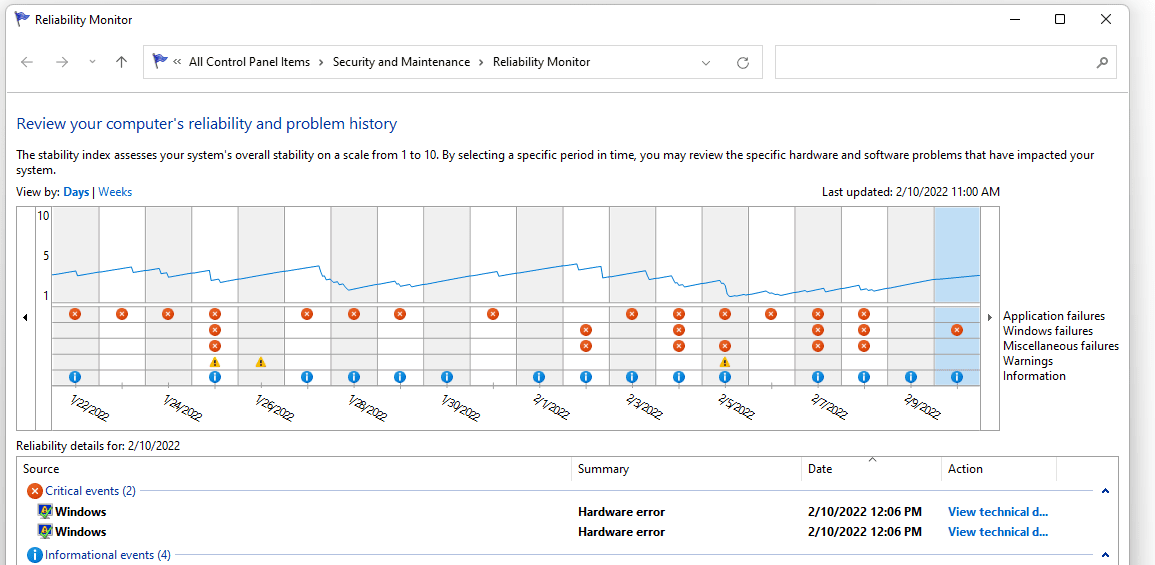Screen dimensions: 1155x565
Task: Click the Warning triangle icon for 2/5/2022
Action: pyautogui.click(x=725, y=362)
